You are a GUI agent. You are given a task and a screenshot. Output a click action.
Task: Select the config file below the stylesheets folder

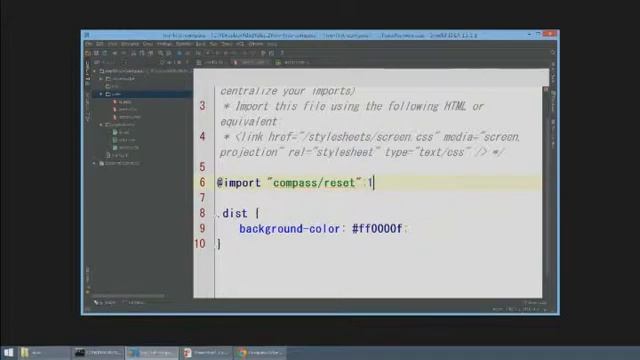[x=117, y=156]
